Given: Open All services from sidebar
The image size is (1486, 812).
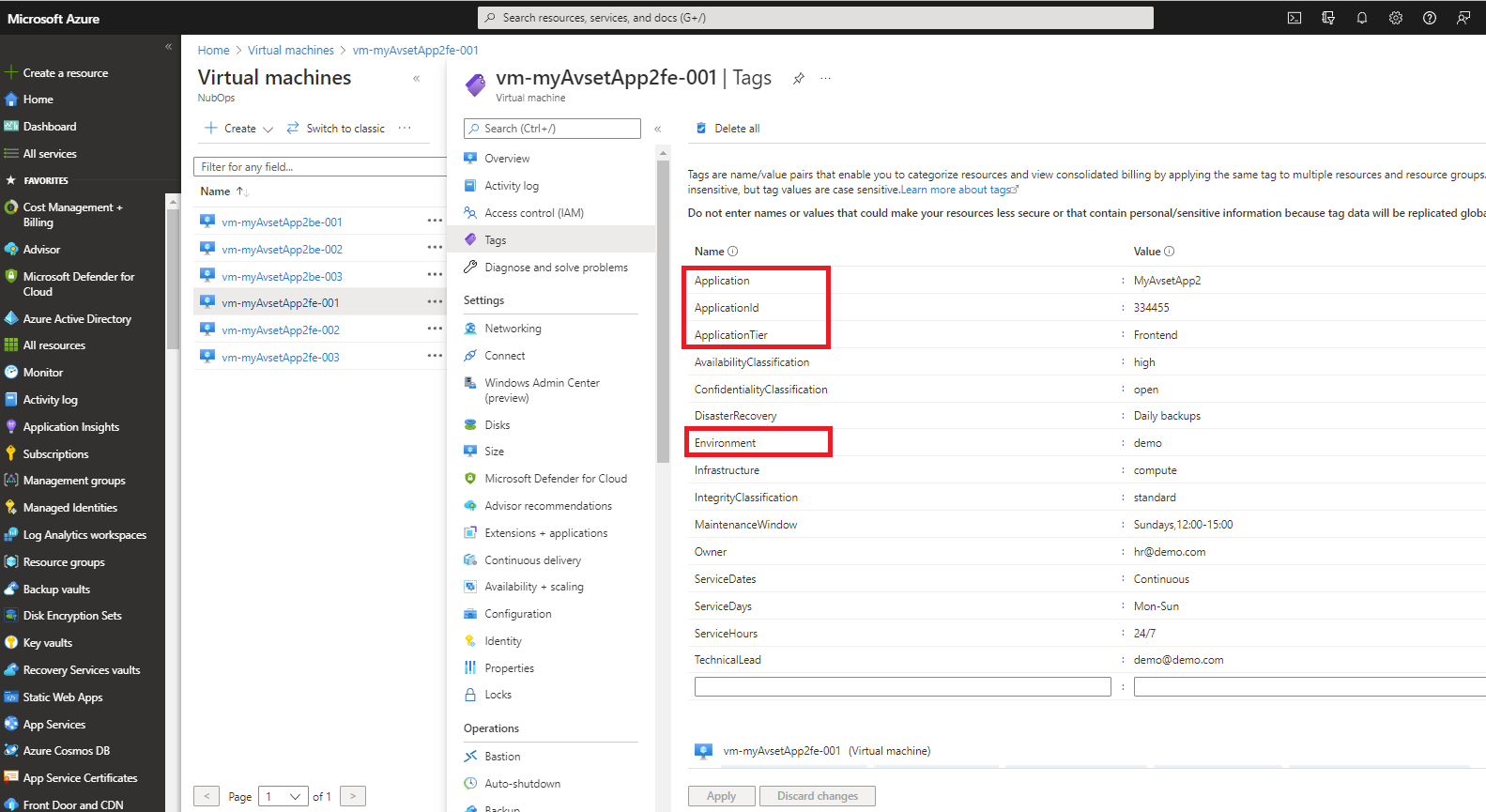Looking at the screenshot, I should [x=50, y=154].
